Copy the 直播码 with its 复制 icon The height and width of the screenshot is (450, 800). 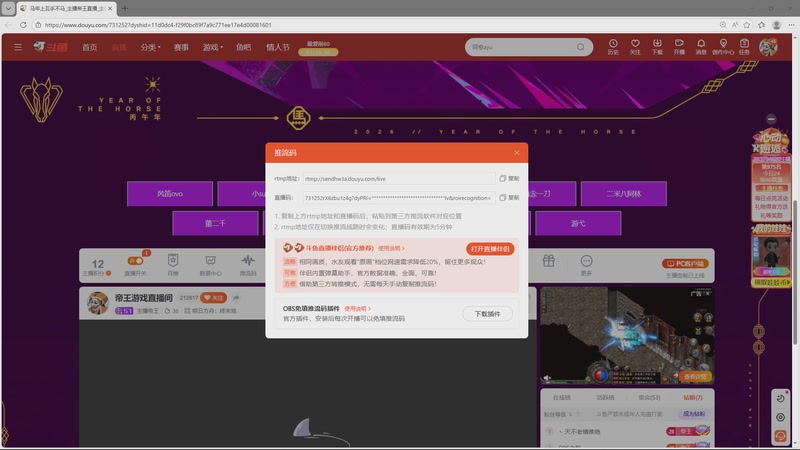click(x=509, y=197)
